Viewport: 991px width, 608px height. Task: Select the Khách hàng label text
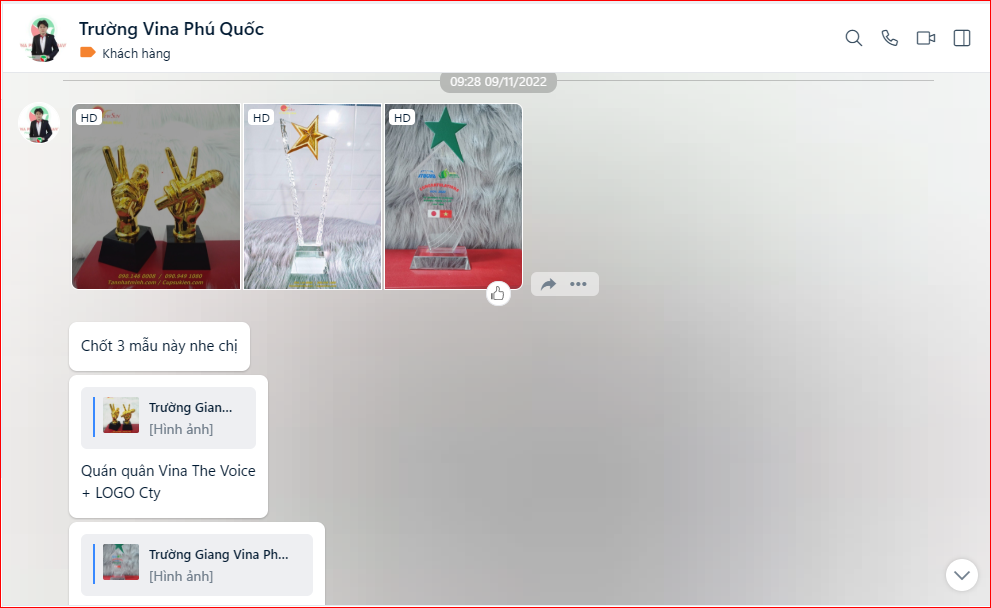coord(137,54)
